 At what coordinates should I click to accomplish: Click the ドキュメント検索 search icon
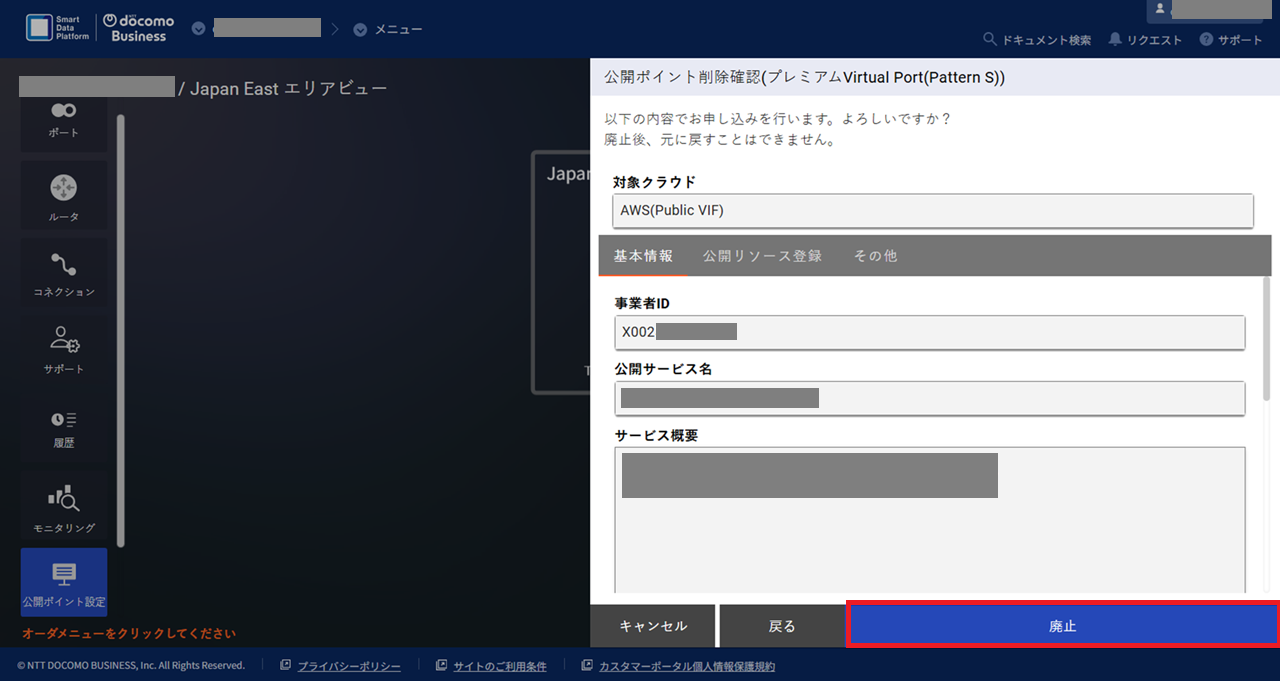coord(991,39)
